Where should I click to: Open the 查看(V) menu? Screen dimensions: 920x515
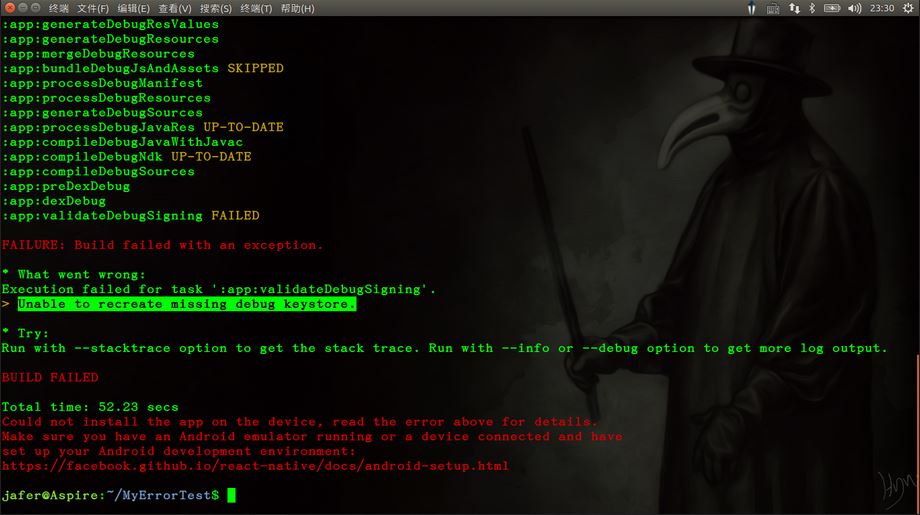pos(174,9)
